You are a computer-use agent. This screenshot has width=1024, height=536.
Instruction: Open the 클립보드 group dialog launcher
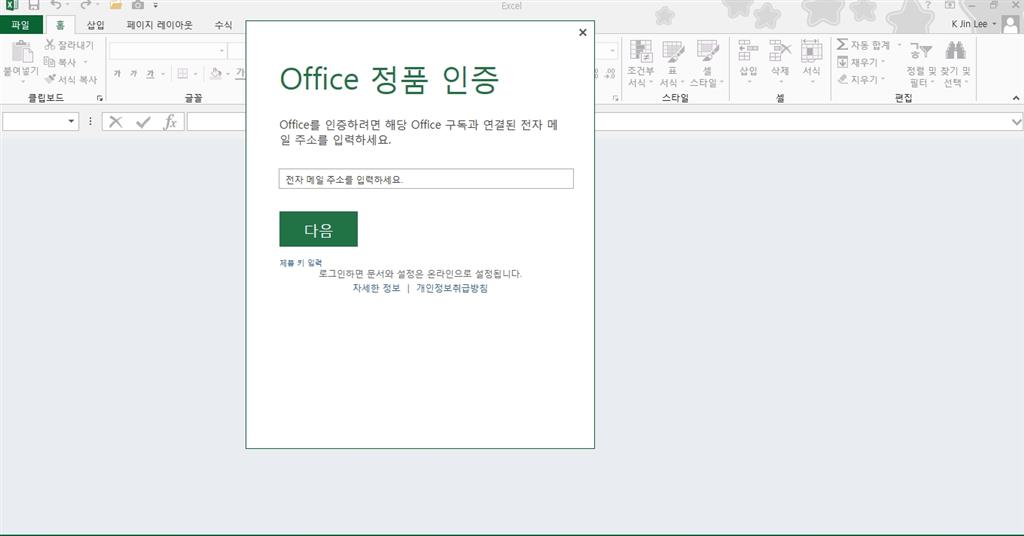(x=100, y=98)
